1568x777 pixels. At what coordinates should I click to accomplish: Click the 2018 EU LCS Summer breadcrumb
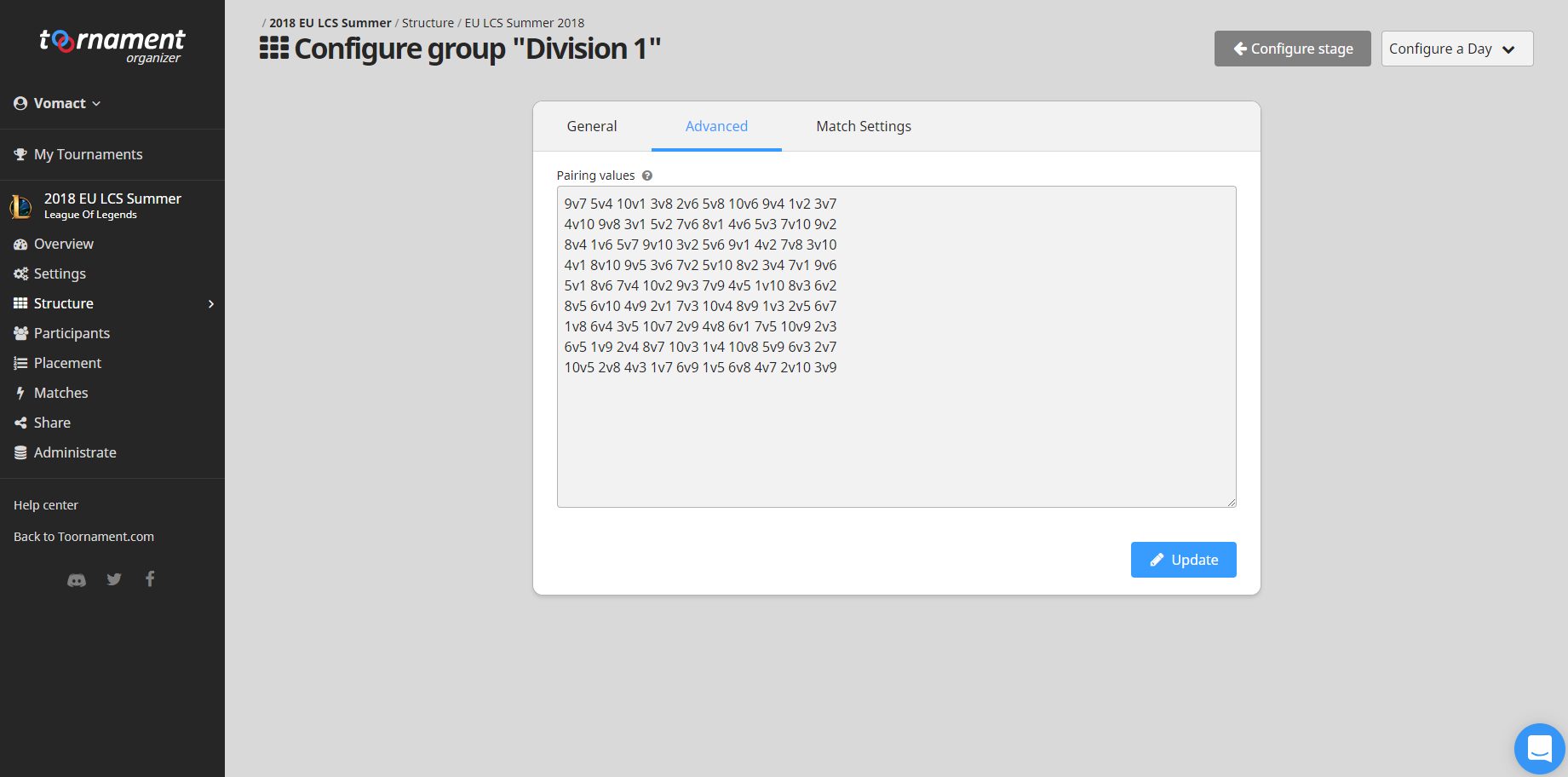pos(330,23)
